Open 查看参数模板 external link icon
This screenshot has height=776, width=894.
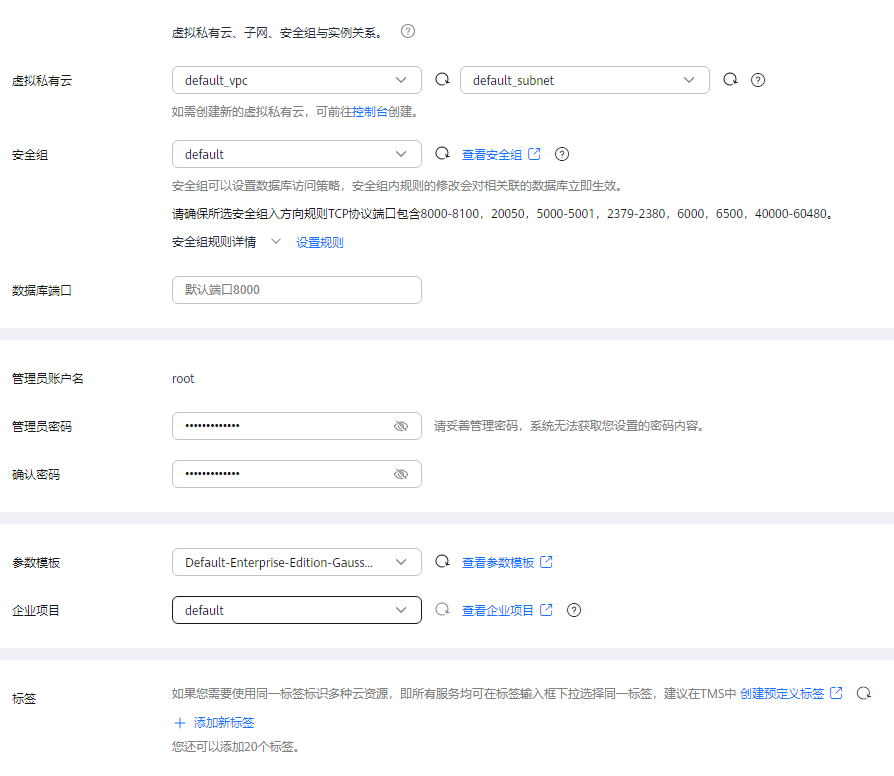point(546,562)
